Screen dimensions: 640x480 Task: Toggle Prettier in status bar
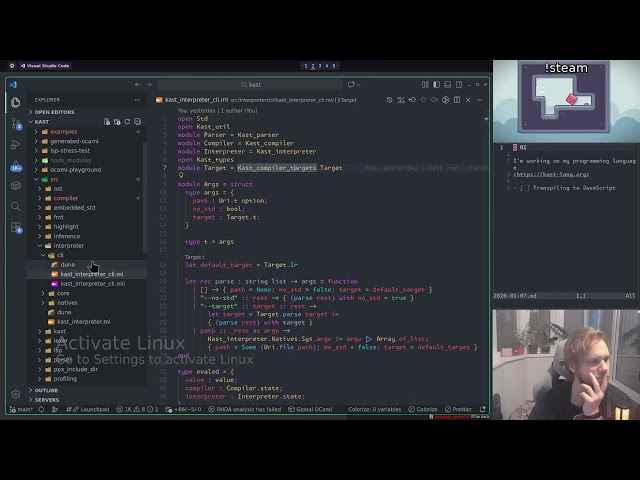pos(458,409)
